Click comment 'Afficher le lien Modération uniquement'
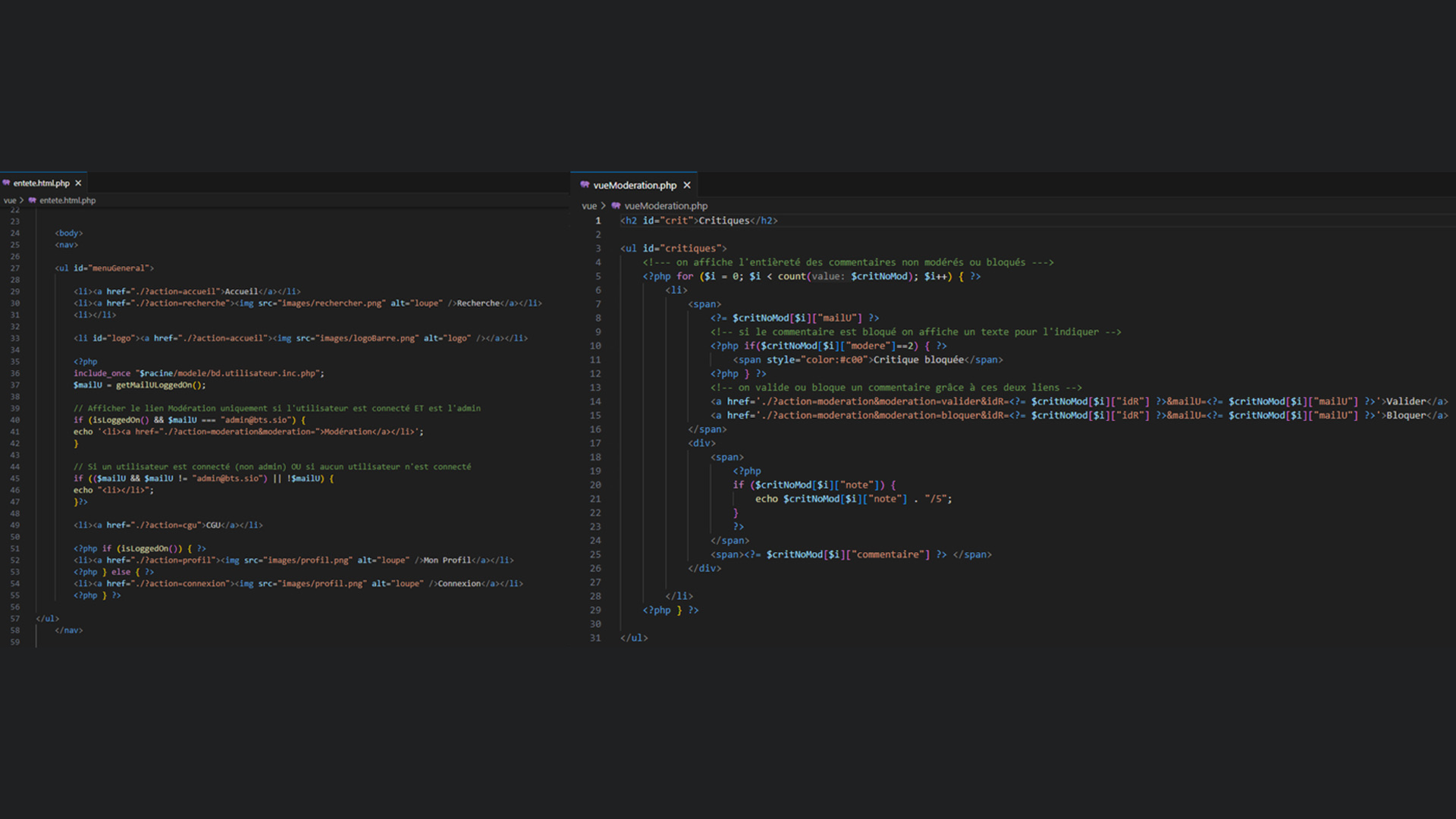 pyautogui.click(x=277, y=408)
